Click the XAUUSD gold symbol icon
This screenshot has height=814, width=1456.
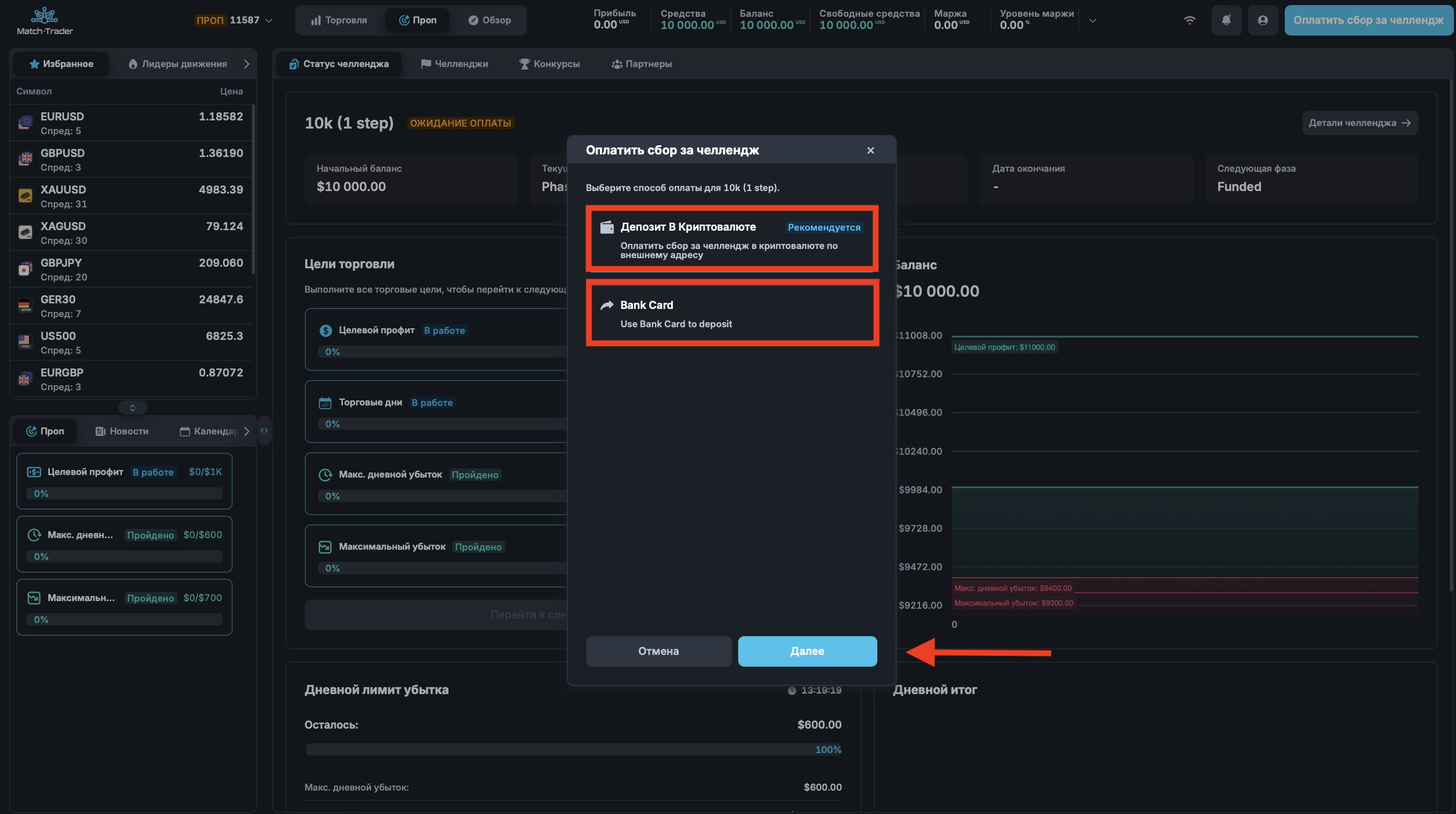[25, 196]
